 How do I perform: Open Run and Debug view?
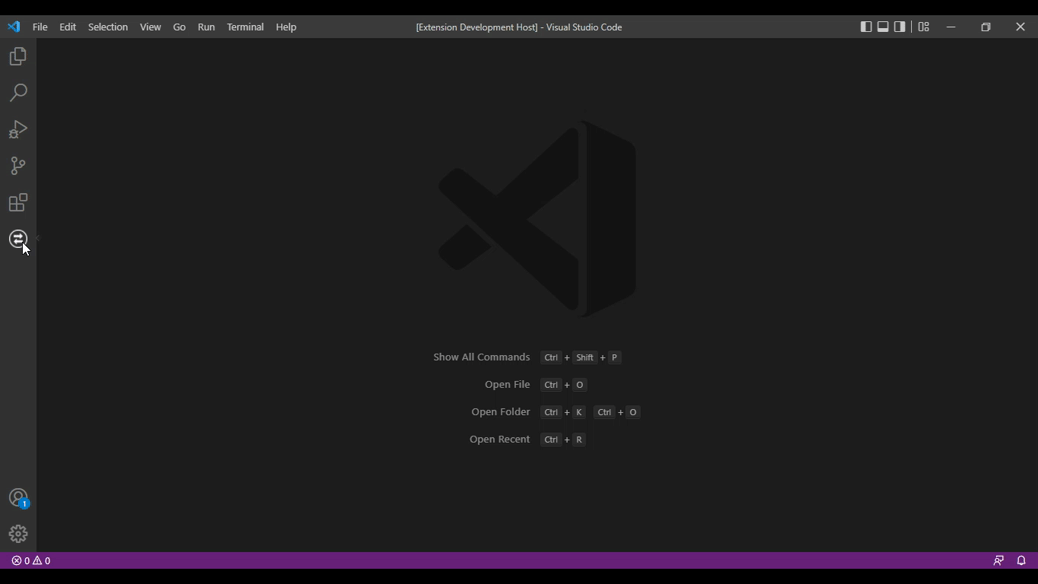(x=18, y=129)
